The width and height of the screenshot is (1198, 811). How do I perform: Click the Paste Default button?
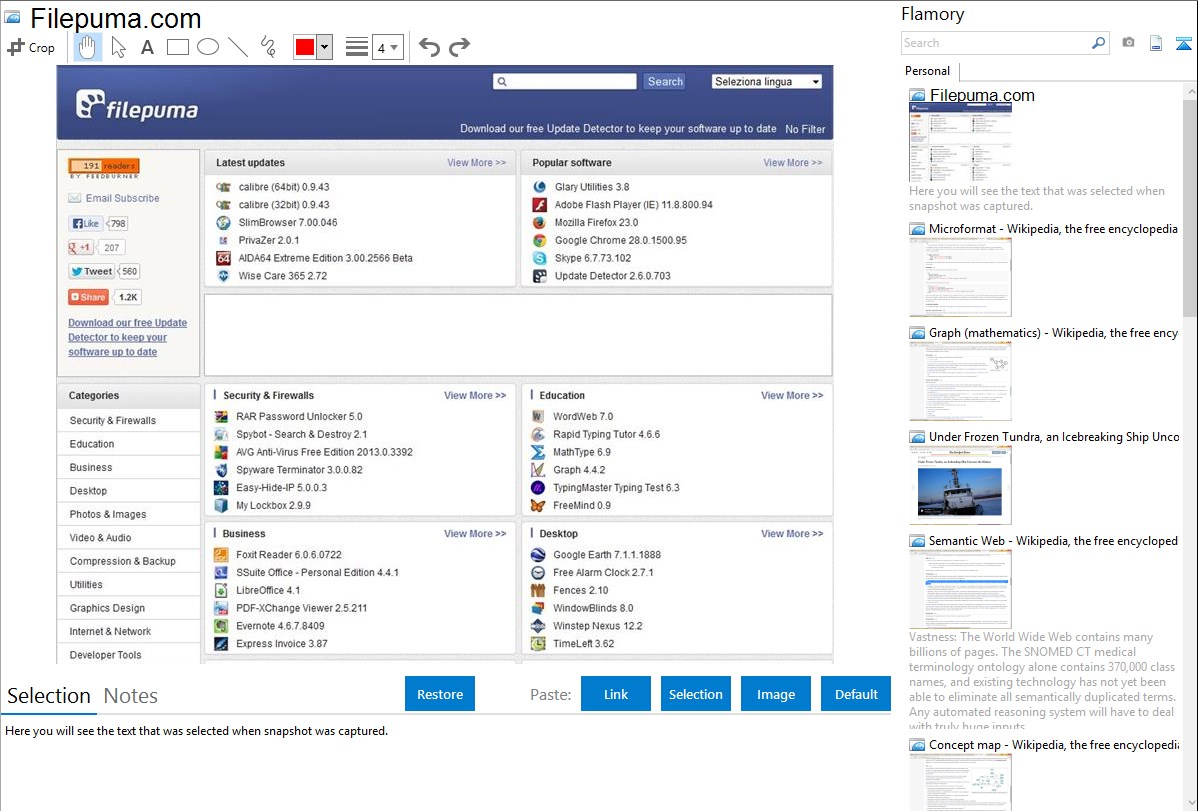coord(856,694)
